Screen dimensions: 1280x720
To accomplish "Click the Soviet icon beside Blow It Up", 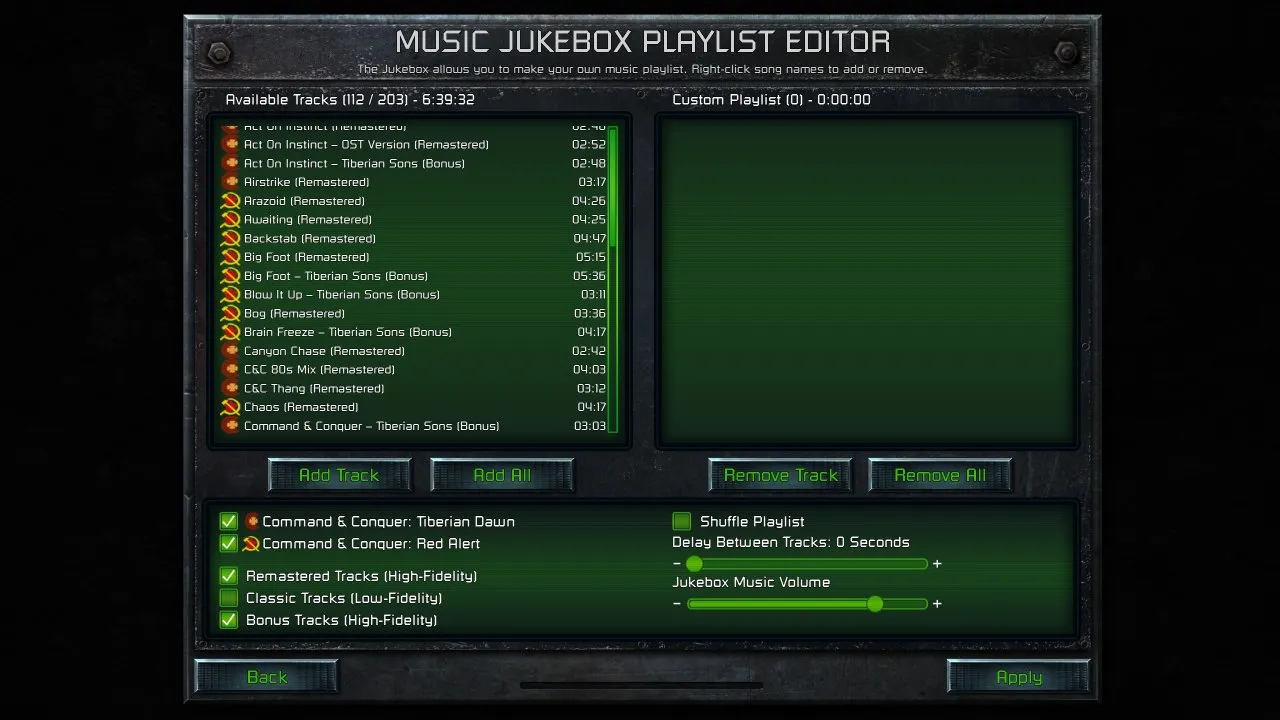I will tap(230, 295).
